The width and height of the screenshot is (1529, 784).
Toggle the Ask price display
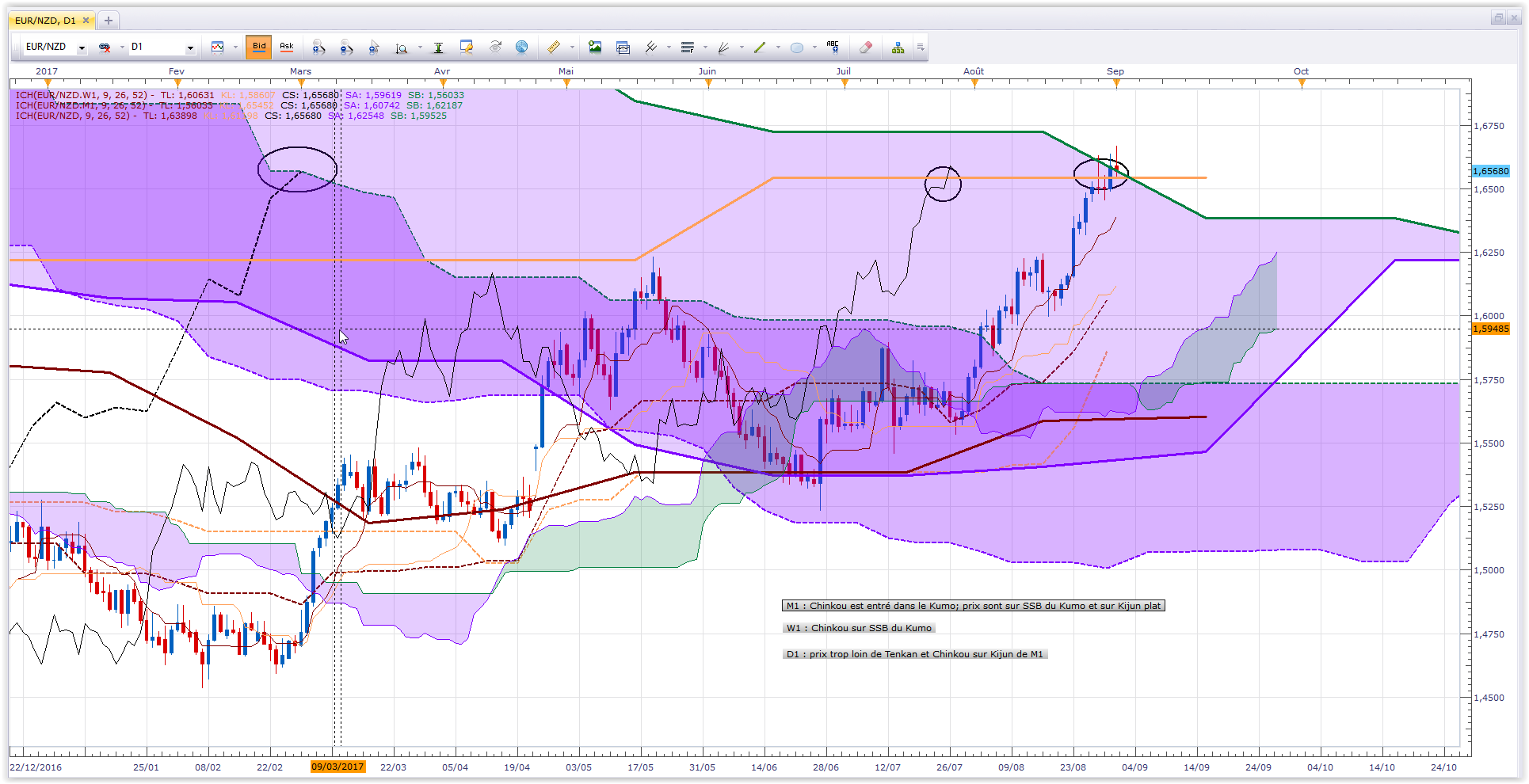tap(287, 47)
